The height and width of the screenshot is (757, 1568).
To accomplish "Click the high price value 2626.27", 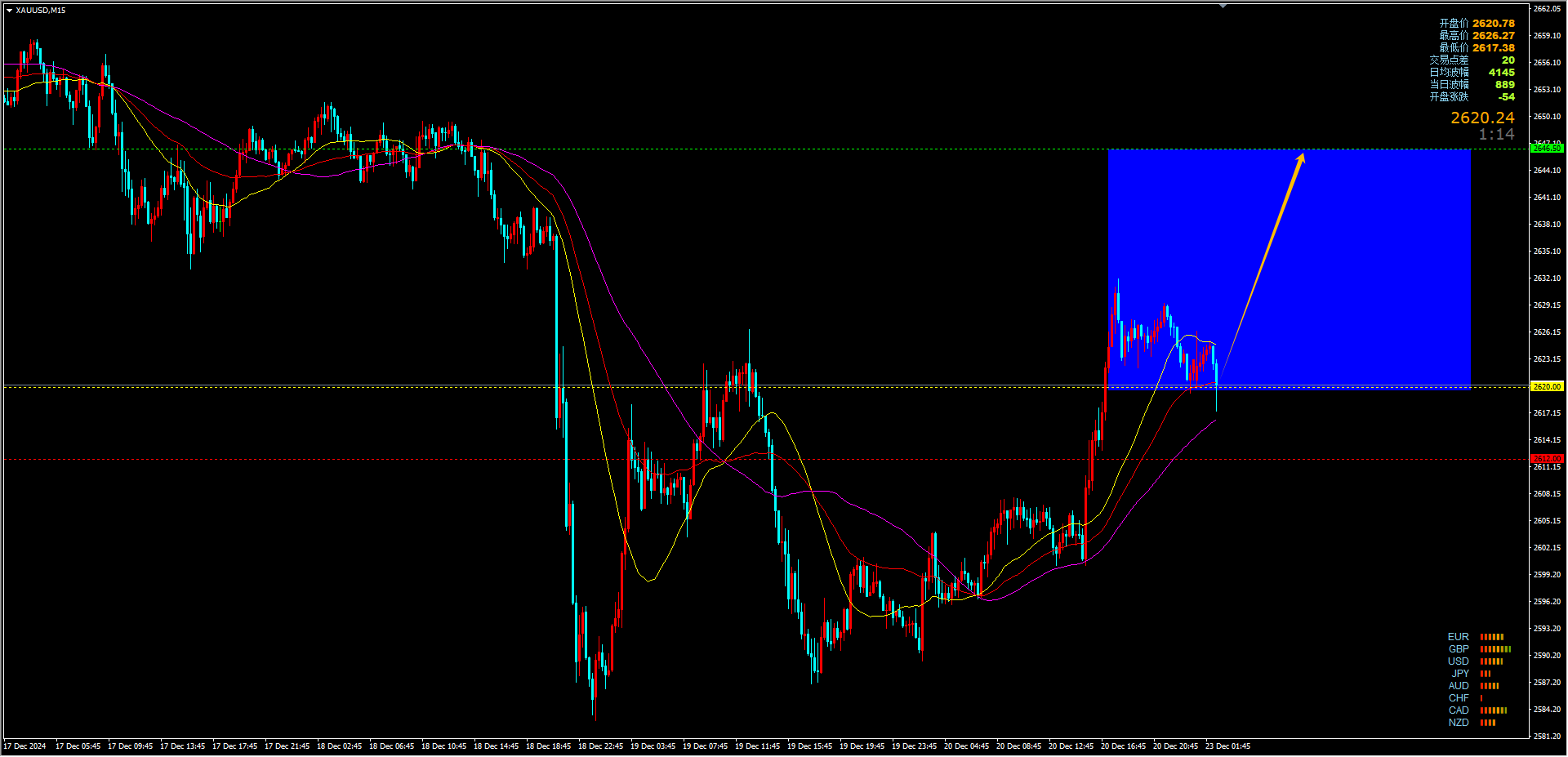I will (1494, 36).
